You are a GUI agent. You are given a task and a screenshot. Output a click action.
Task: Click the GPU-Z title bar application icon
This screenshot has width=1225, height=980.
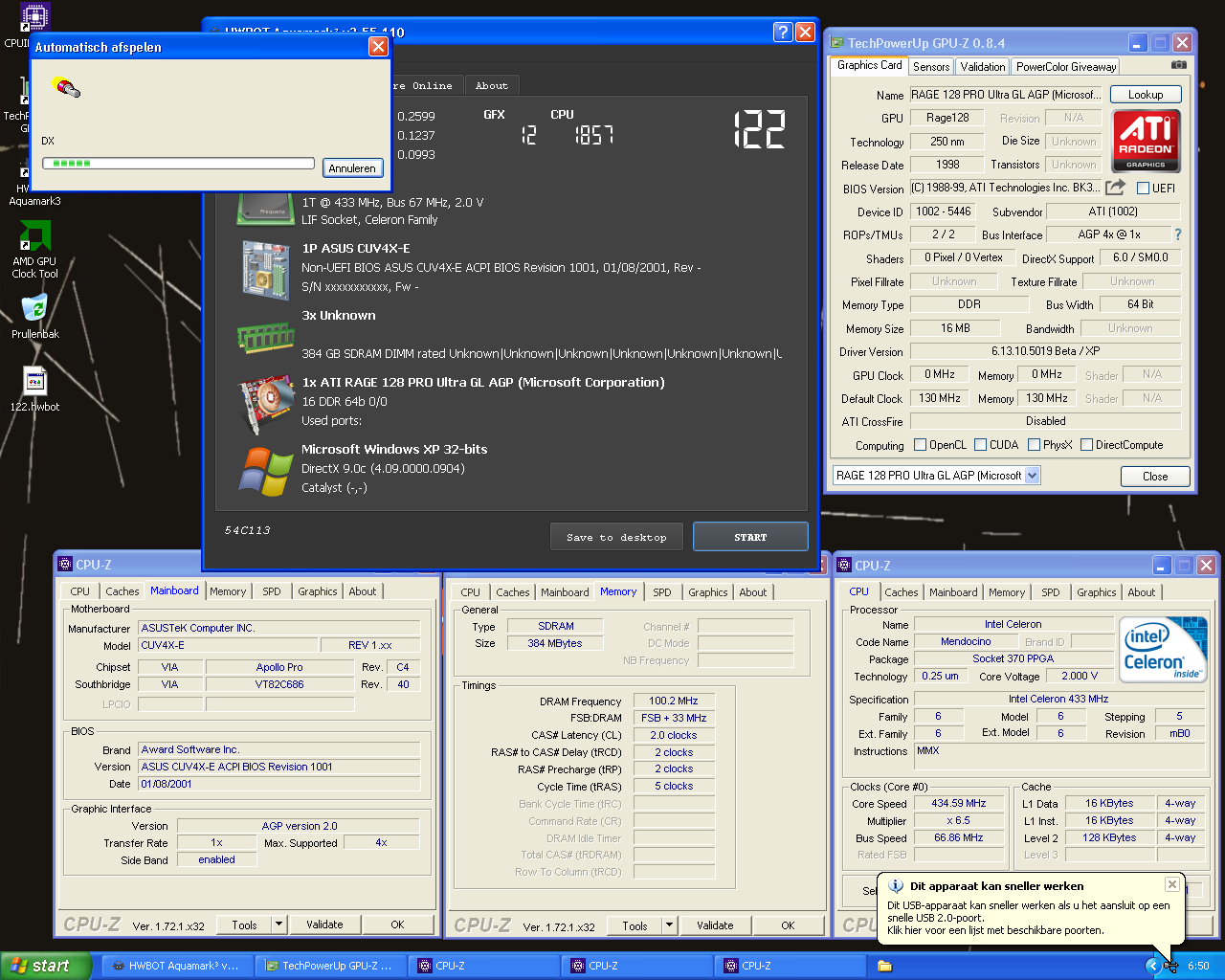tap(836, 43)
